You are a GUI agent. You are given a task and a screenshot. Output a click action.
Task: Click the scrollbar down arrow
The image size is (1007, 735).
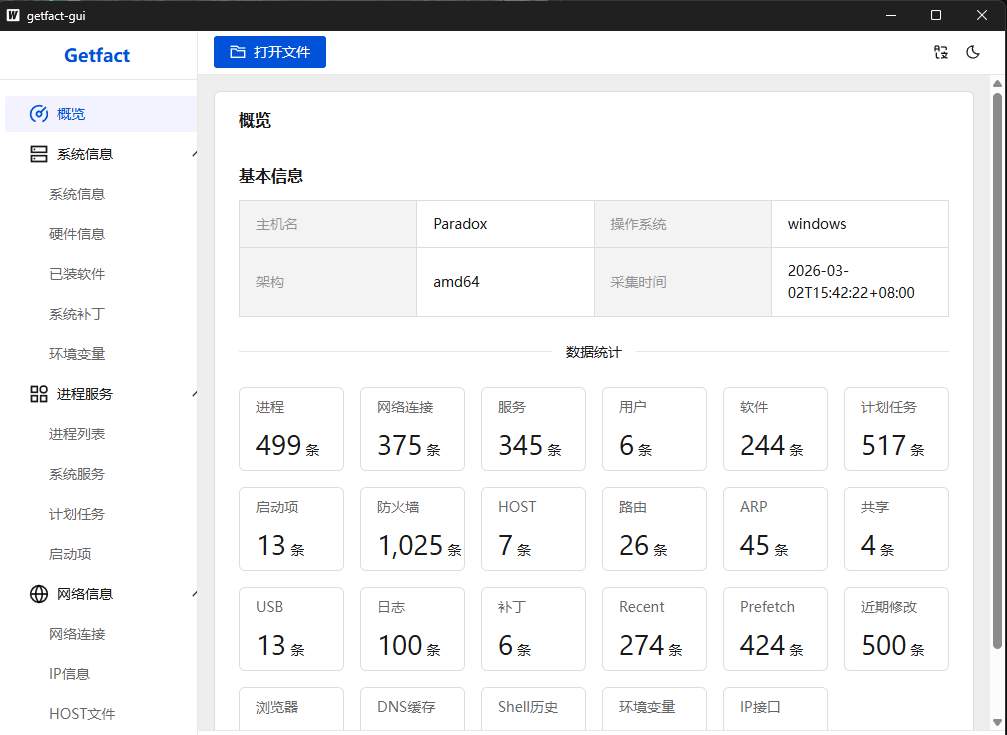[x=997, y=723]
